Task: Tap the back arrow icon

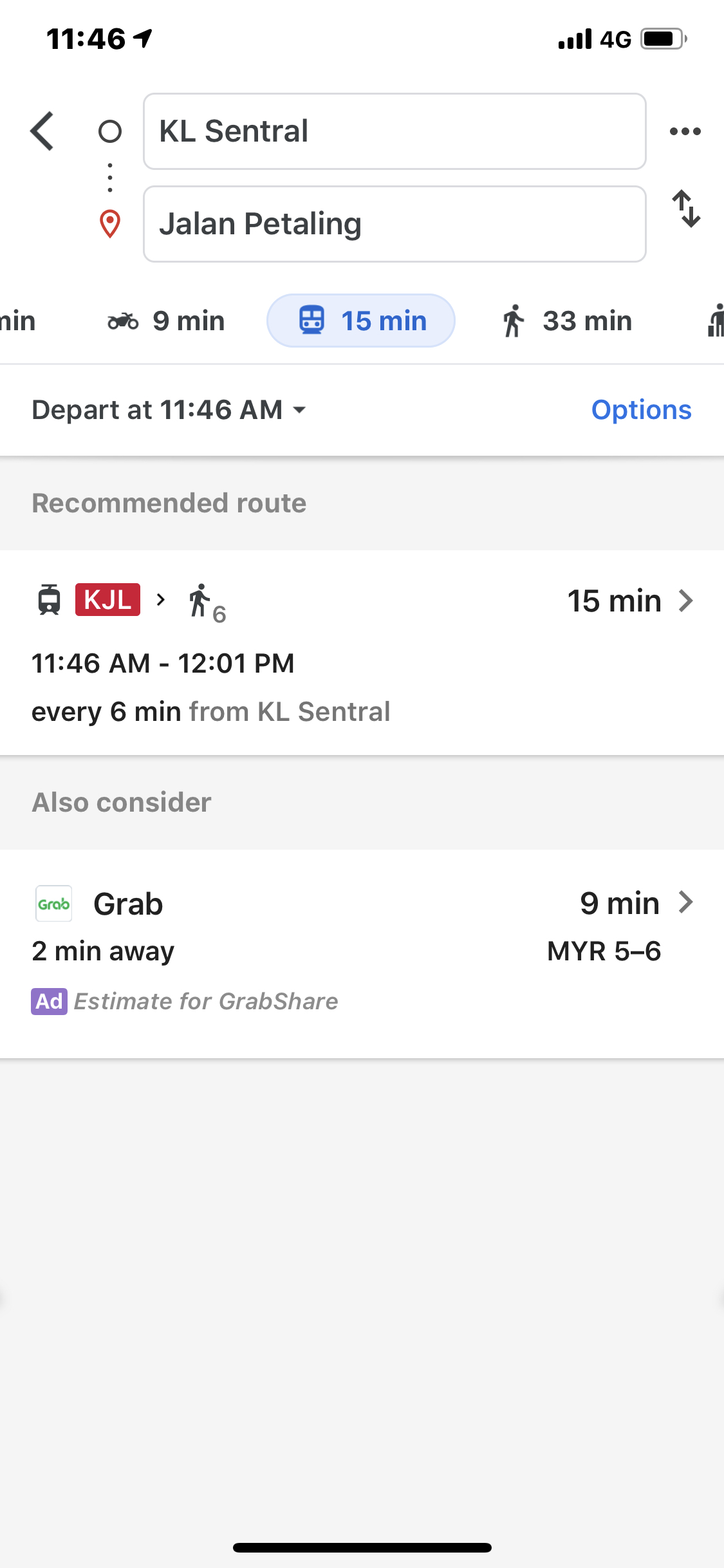Action: tap(42, 131)
